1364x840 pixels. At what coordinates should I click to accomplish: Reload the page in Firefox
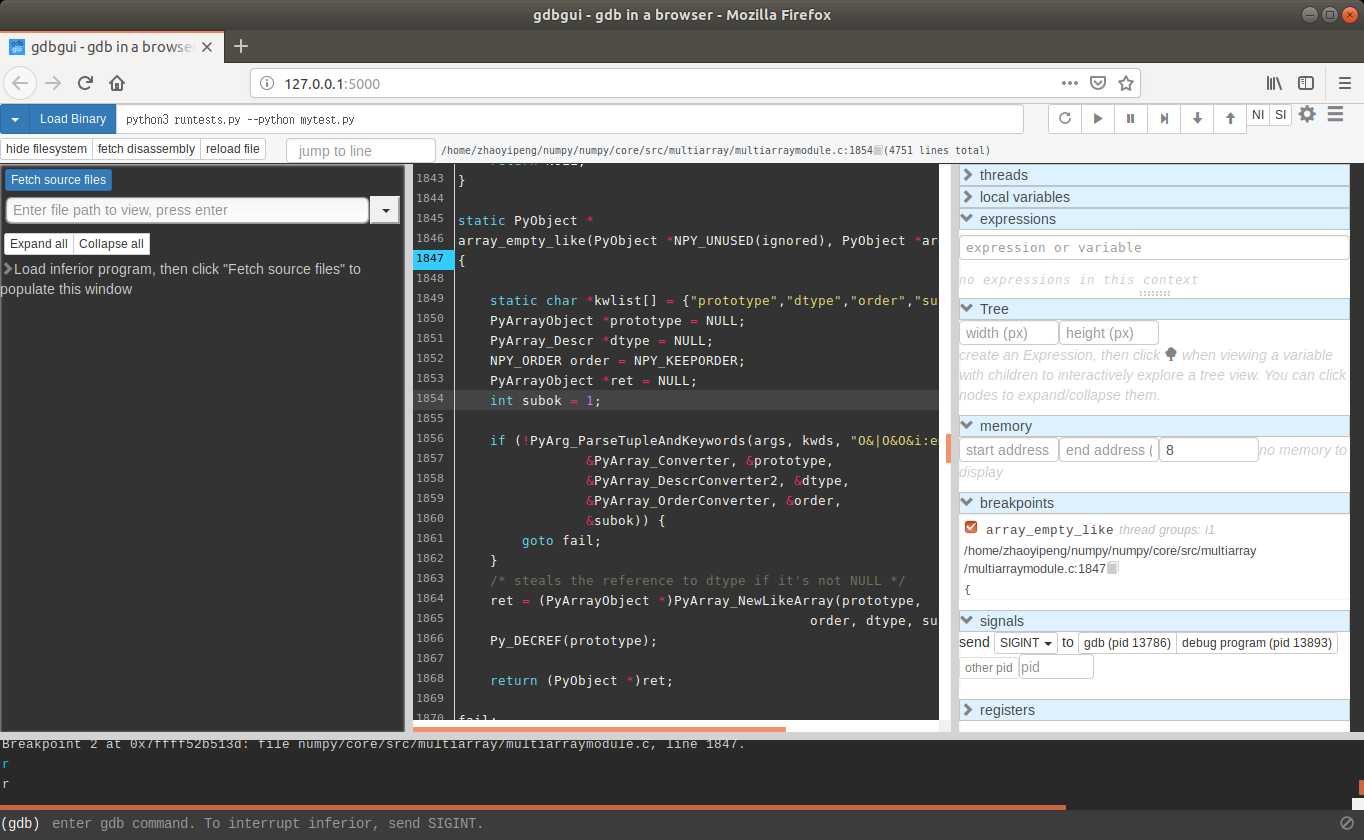(x=85, y=83)
